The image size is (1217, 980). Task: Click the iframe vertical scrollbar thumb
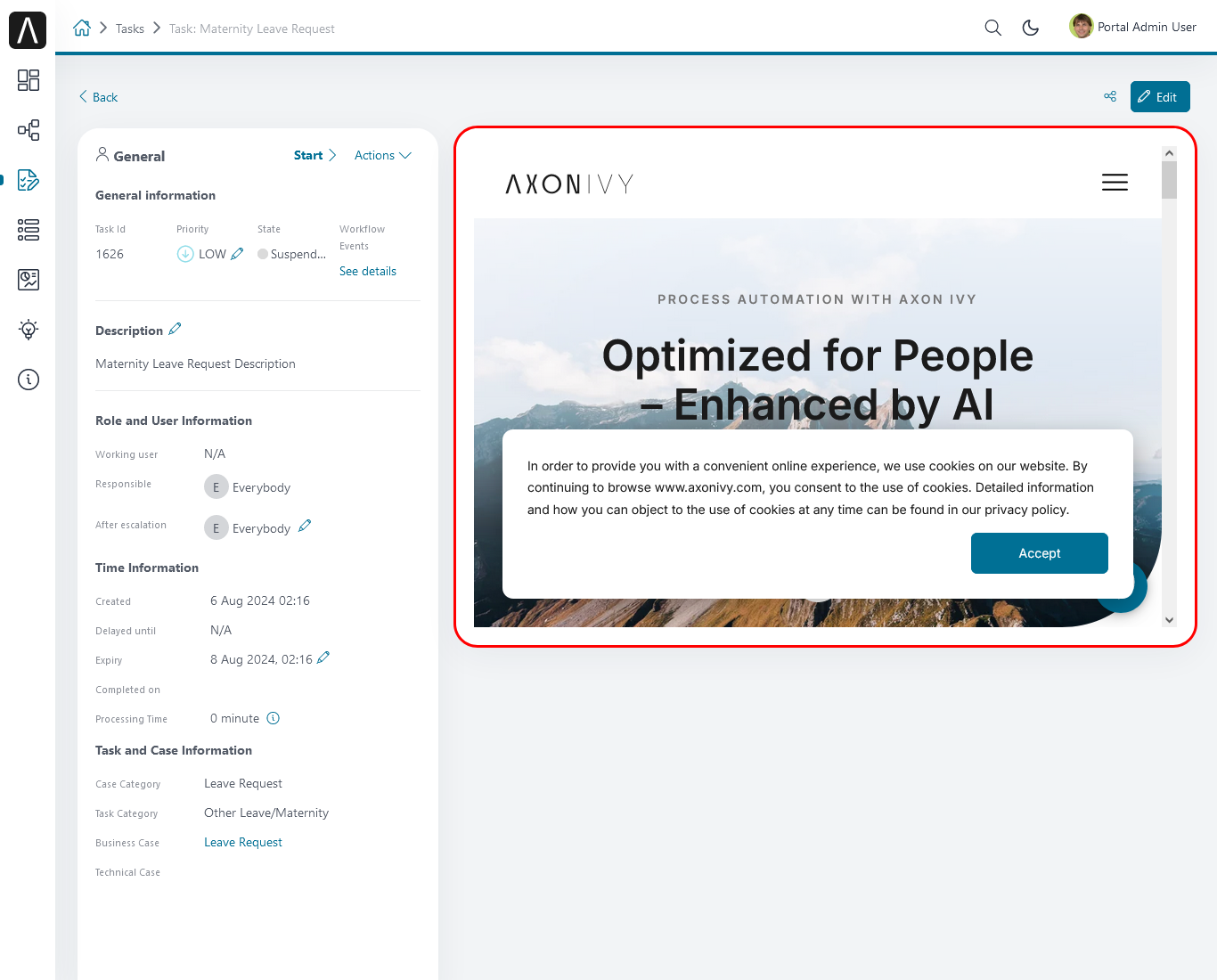(1169, 180)
